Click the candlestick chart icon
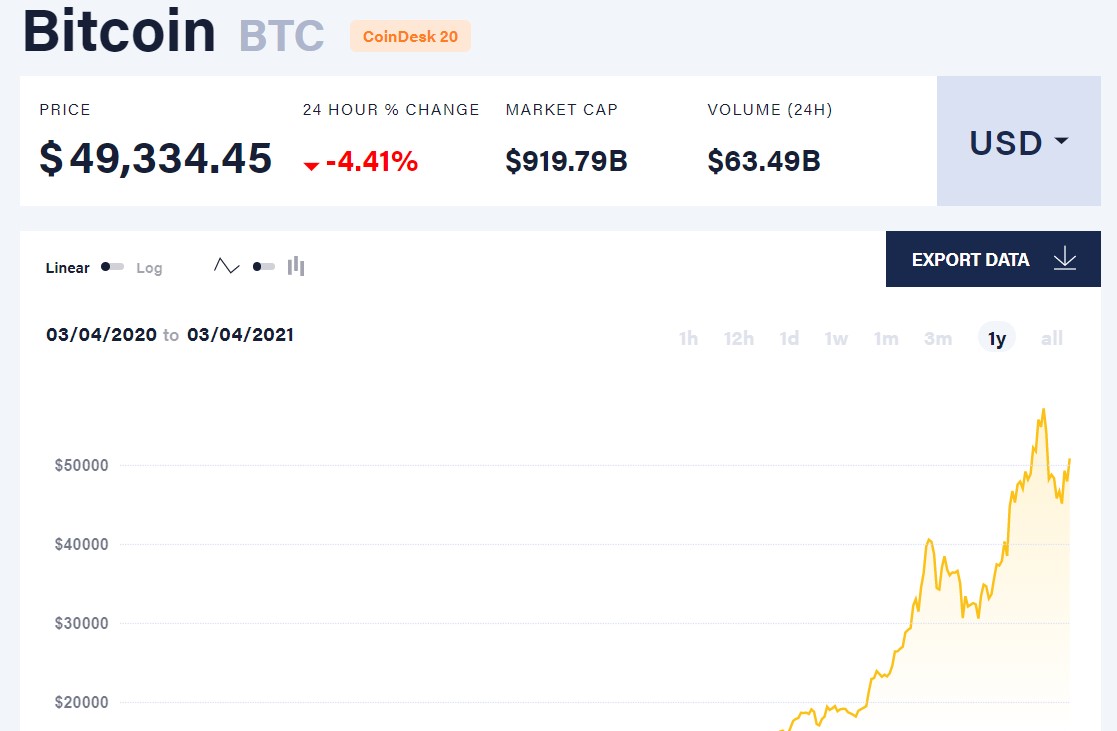Viewport: 1117px width, 731px height. coord(296,266)
